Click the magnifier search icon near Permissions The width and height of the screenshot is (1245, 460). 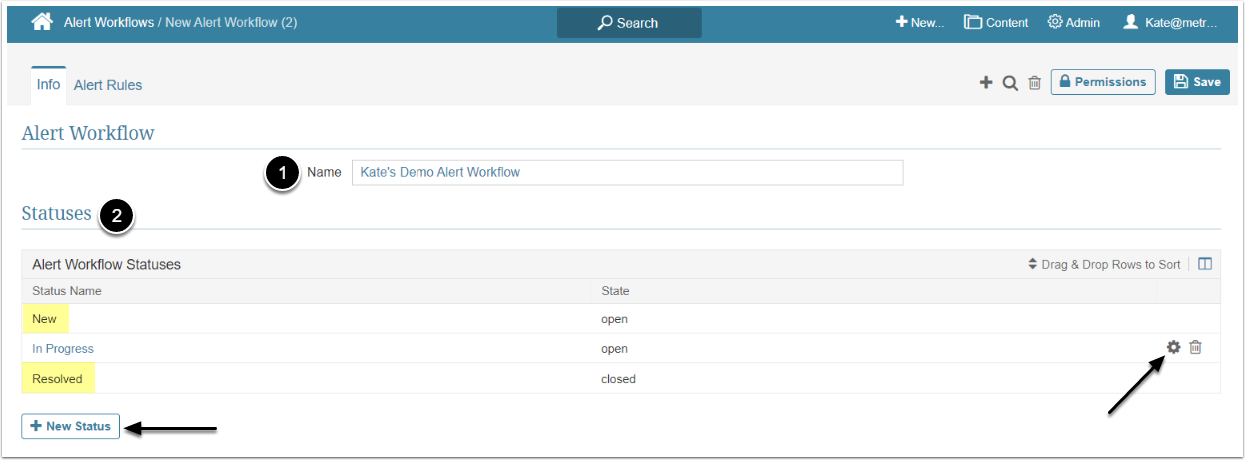(1010, 83)
